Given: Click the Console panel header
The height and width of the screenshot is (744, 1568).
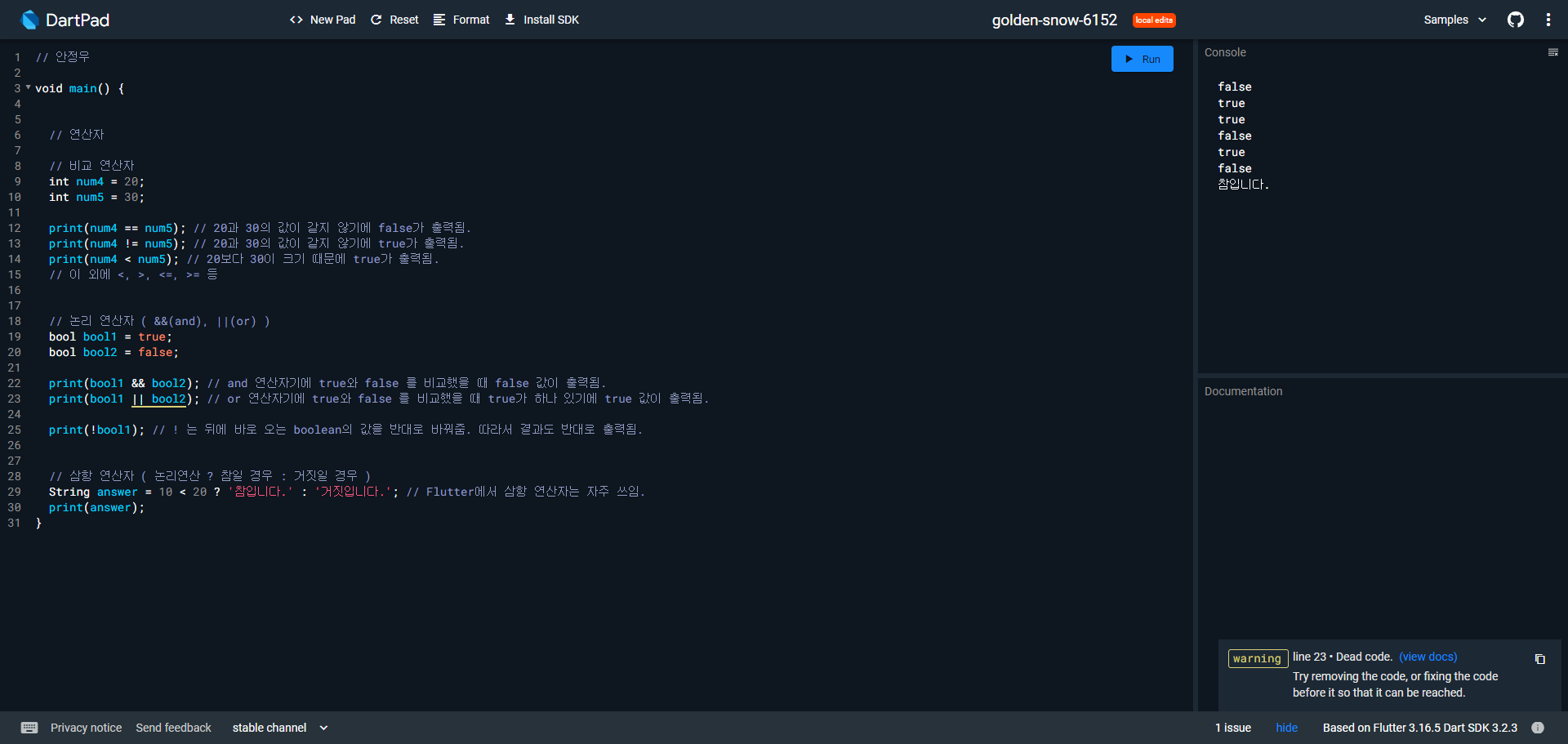Looking at the screenshot, I should pos(1225,52).
